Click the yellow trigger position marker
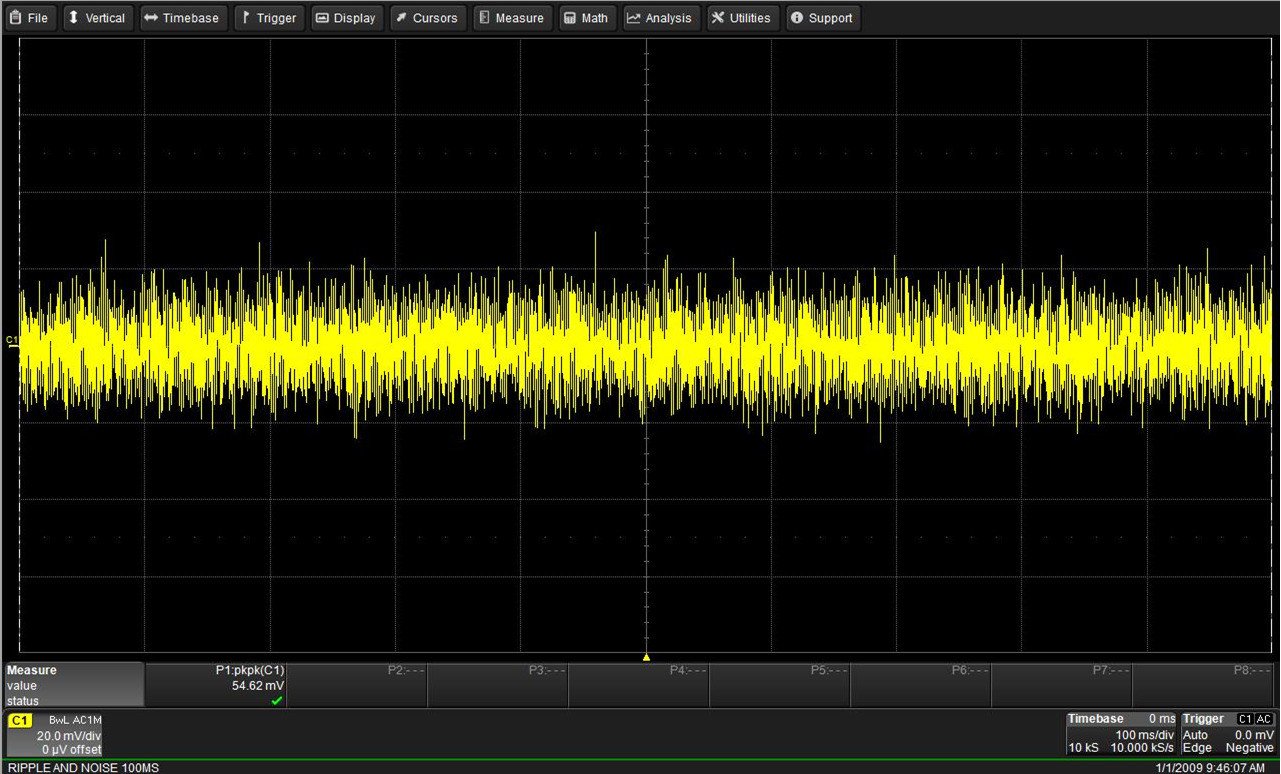Viewport: 1281px width, 774px height. point(646,657)
